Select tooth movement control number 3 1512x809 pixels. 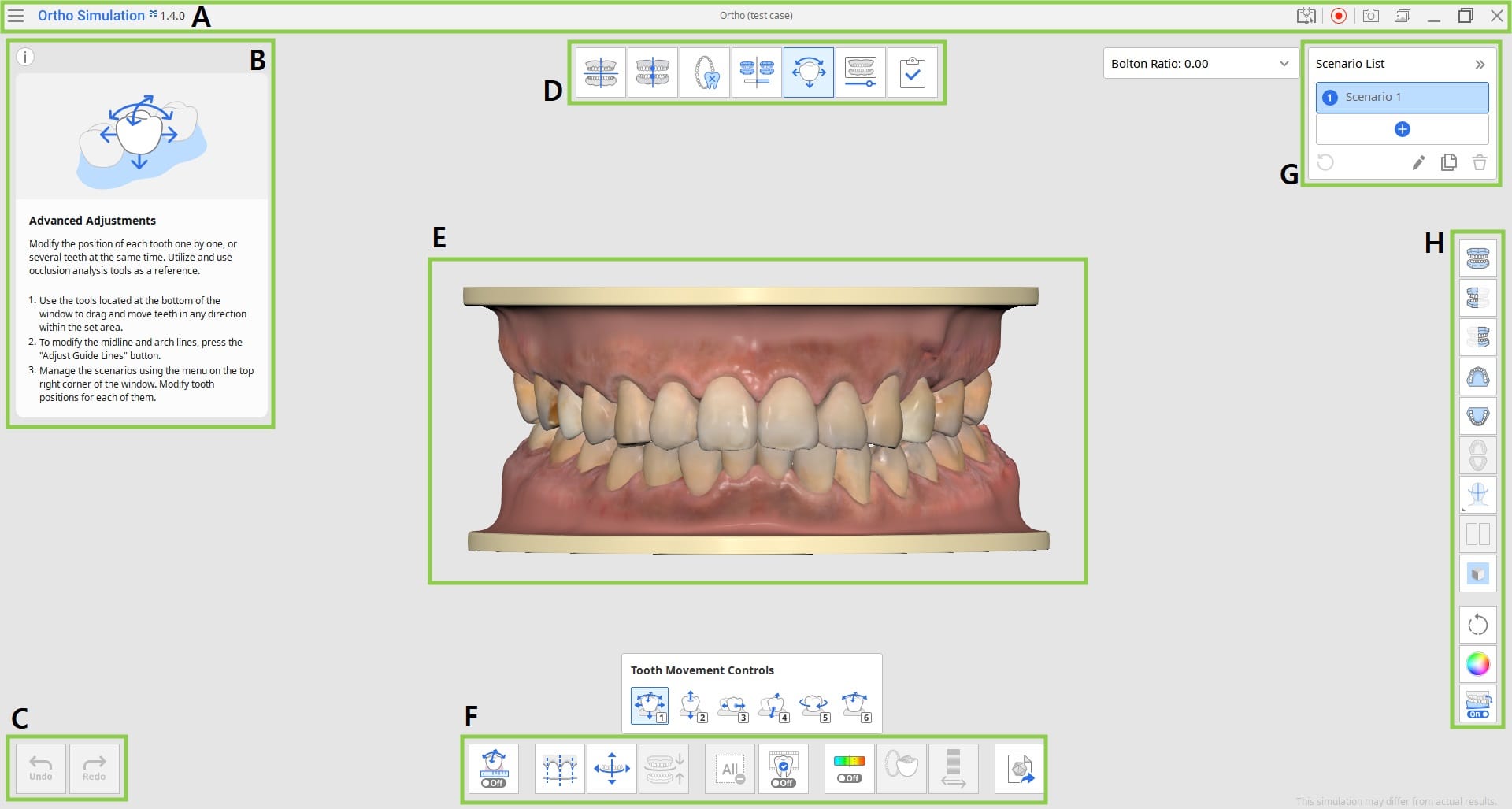732,706
